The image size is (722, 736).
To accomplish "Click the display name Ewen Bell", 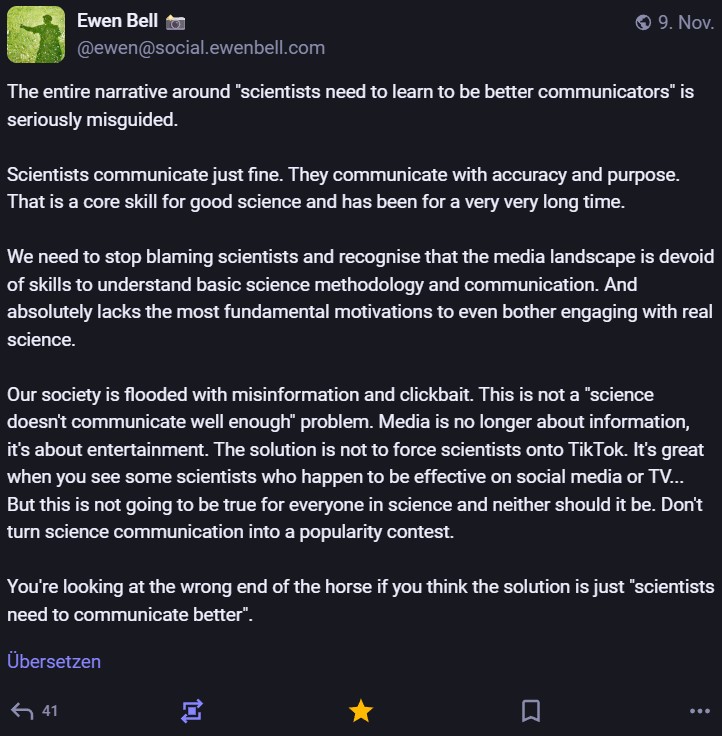I will point(118,22).
